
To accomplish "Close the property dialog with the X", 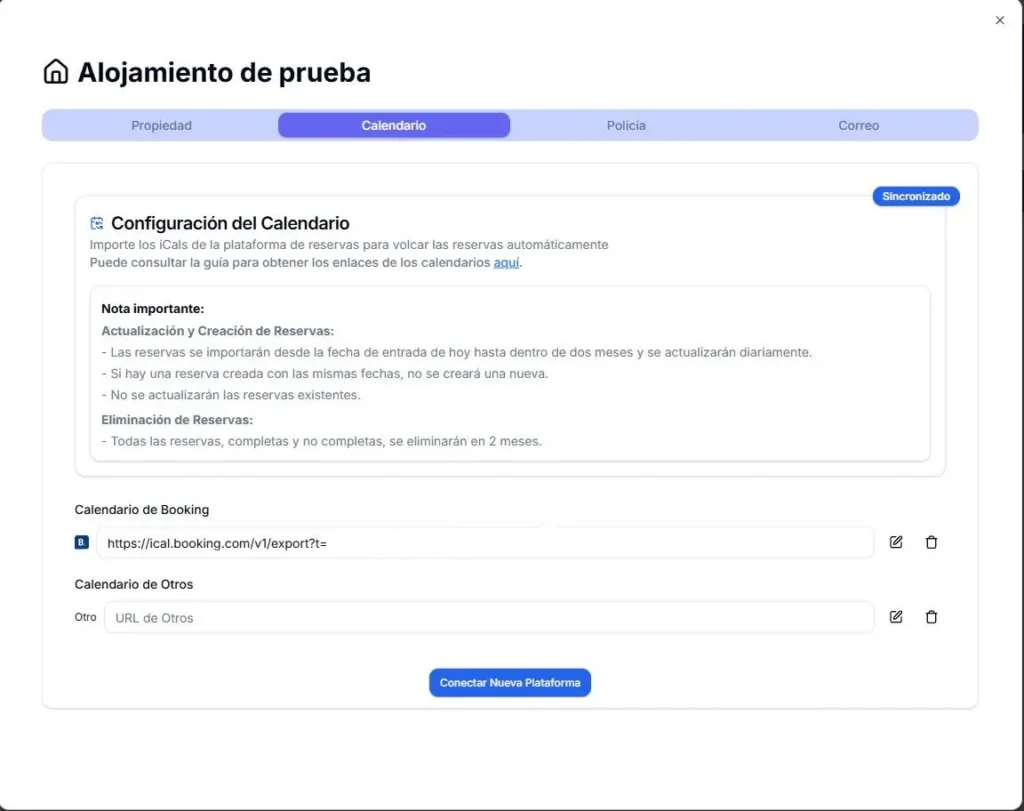I will [x=999, y=20].
